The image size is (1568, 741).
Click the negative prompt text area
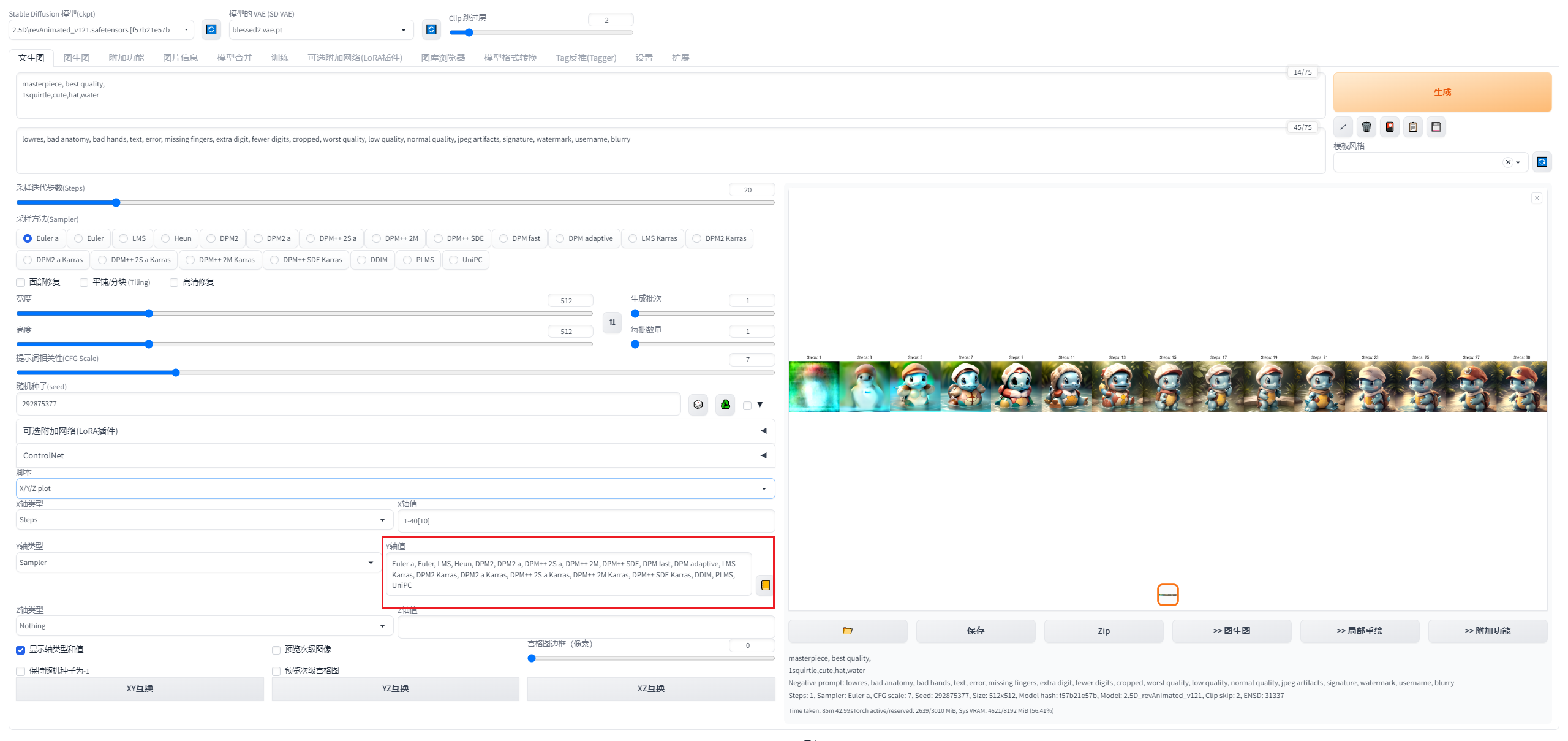tap(671, 151)
